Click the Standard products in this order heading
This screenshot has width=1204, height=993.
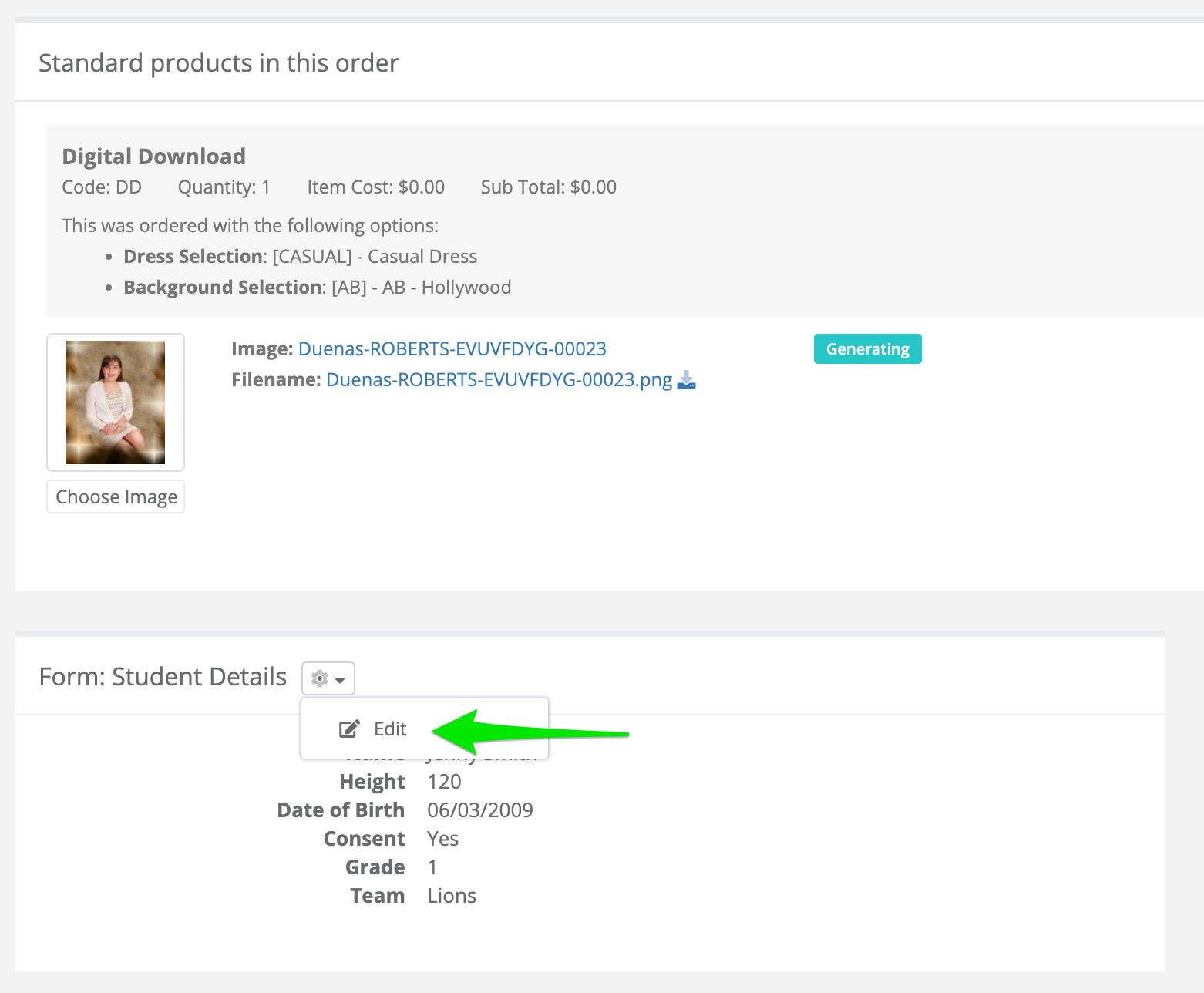click(219, 62)
